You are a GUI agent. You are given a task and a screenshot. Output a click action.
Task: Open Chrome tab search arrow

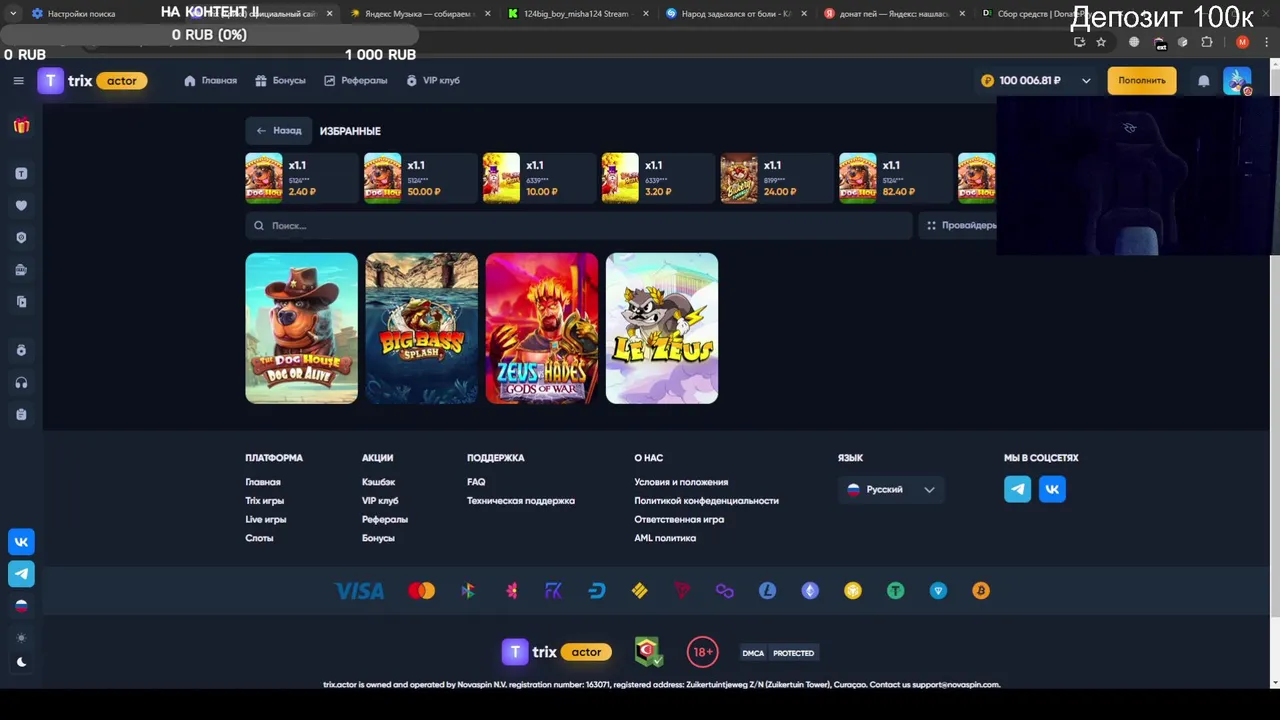click(x=13, y=14)
